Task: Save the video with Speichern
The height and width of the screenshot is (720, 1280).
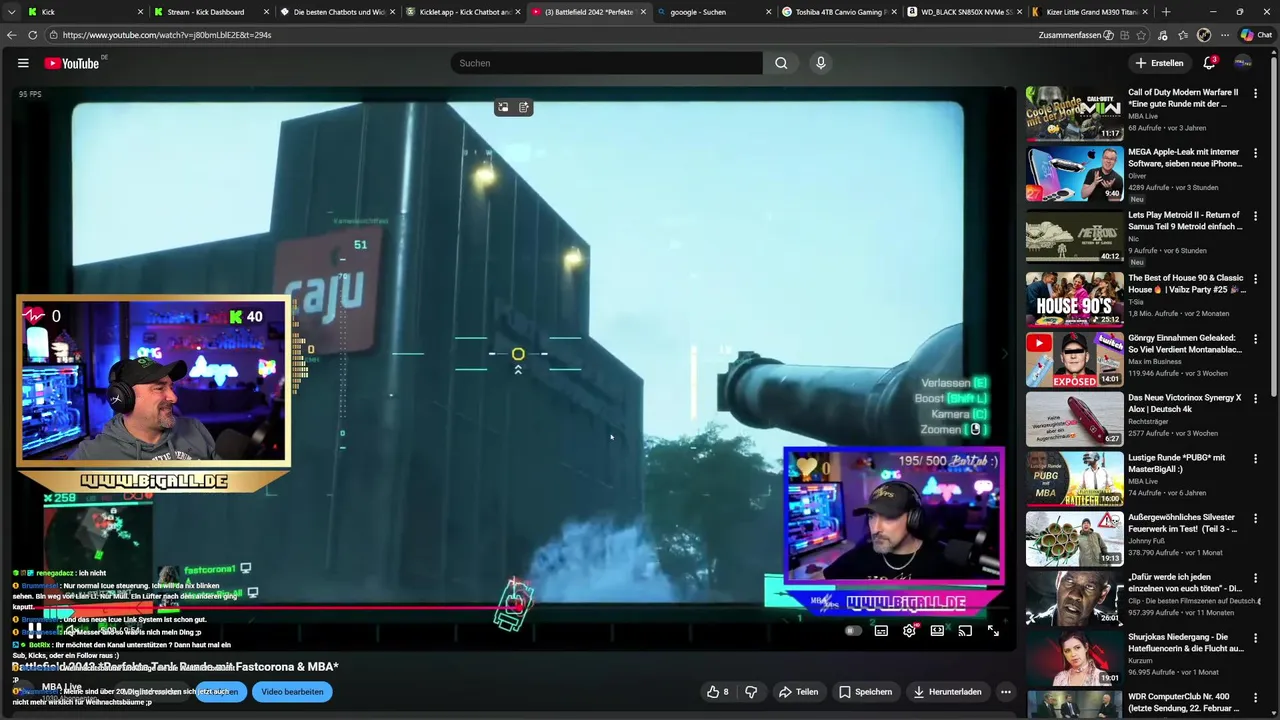Action: [866, 692]
